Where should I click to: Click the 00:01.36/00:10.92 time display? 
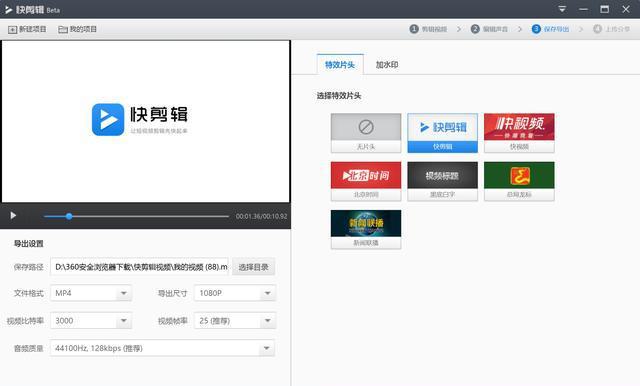click(x=261, y=216)
